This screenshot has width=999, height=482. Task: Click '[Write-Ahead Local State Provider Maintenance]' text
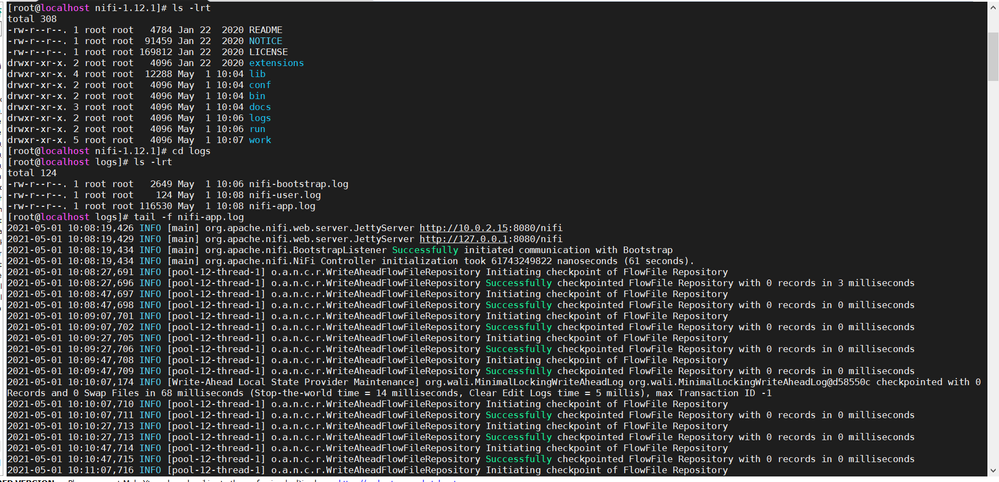(294, 382)
